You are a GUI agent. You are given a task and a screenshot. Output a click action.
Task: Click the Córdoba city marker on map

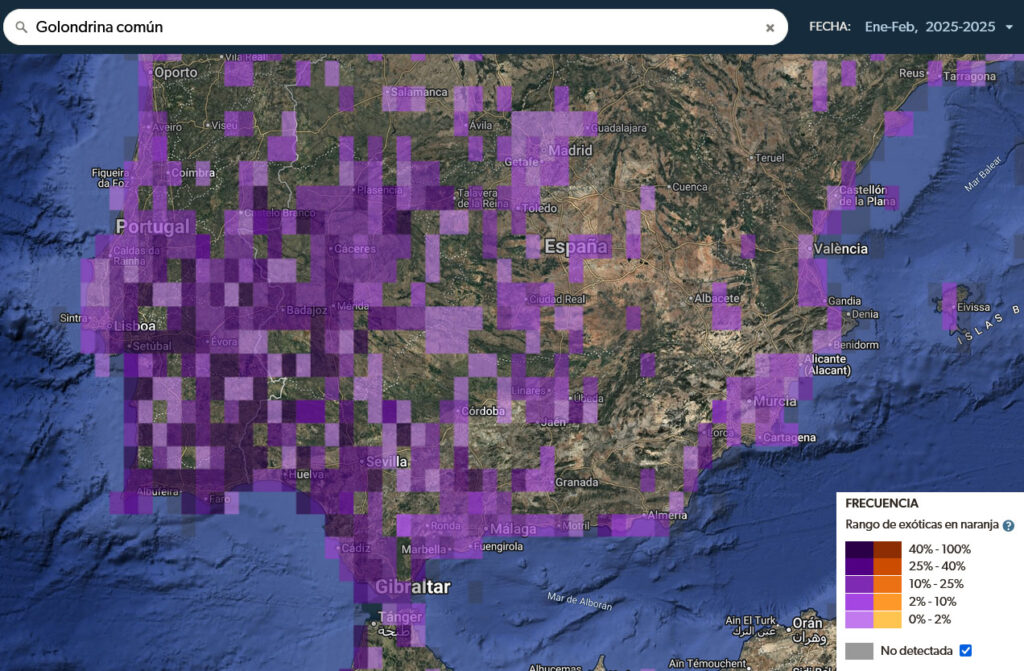coord(459,410)
